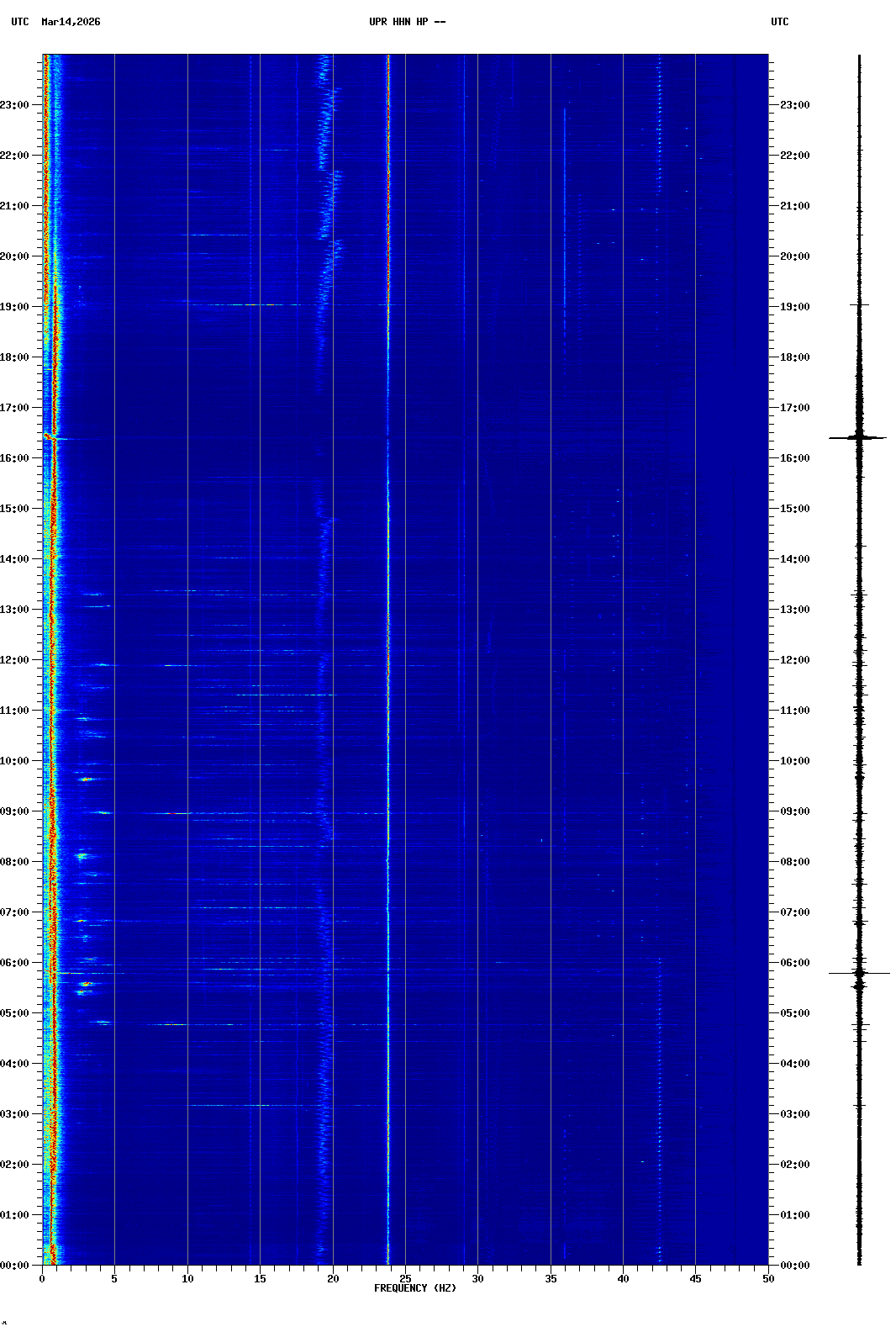Select the 23:00 label on left axis
The width and height of the screenshot is (896, 1332).
[15, 105]
